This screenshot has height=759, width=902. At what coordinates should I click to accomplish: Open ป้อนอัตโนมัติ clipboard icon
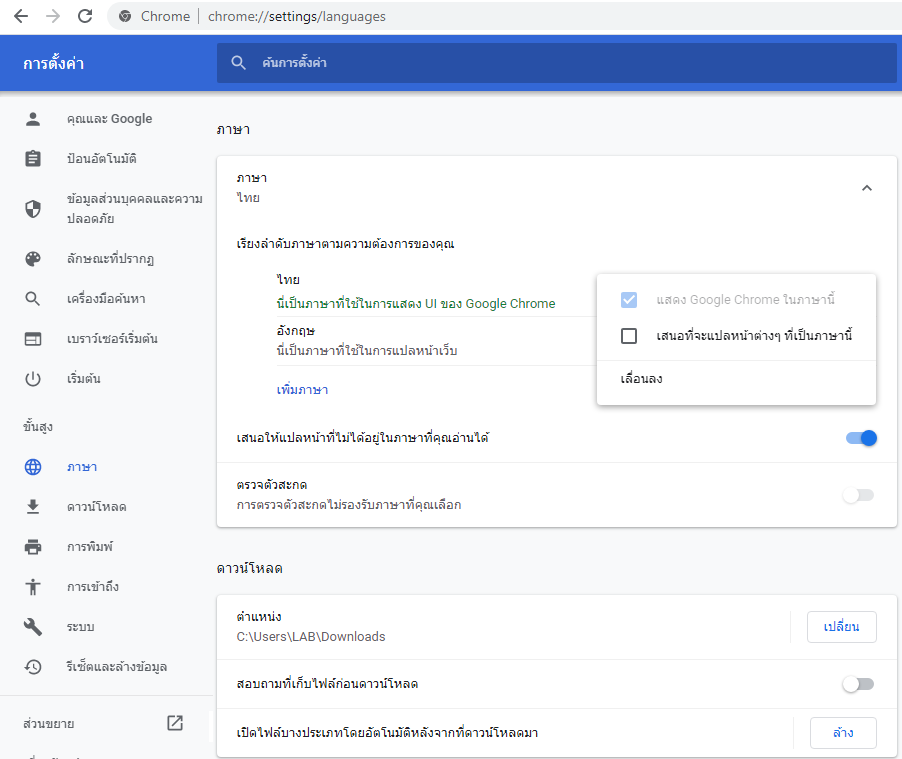pyautogui.click(x=33, y=159)
